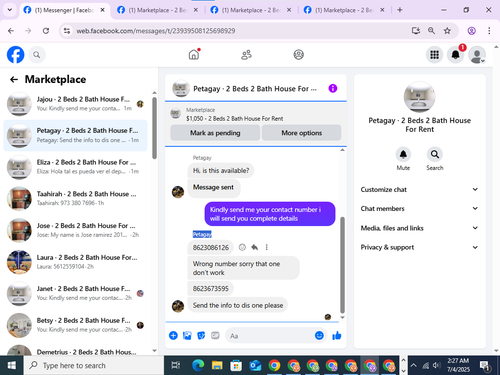Open a new browser tab with plus
500x375 pixels.
click(400, 10)
